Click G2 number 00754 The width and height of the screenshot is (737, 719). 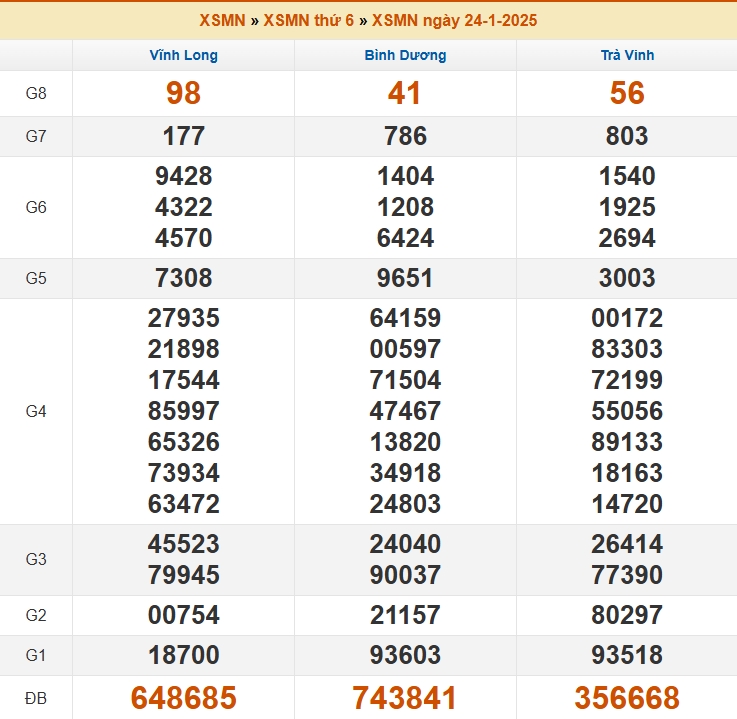click(184, 615)
